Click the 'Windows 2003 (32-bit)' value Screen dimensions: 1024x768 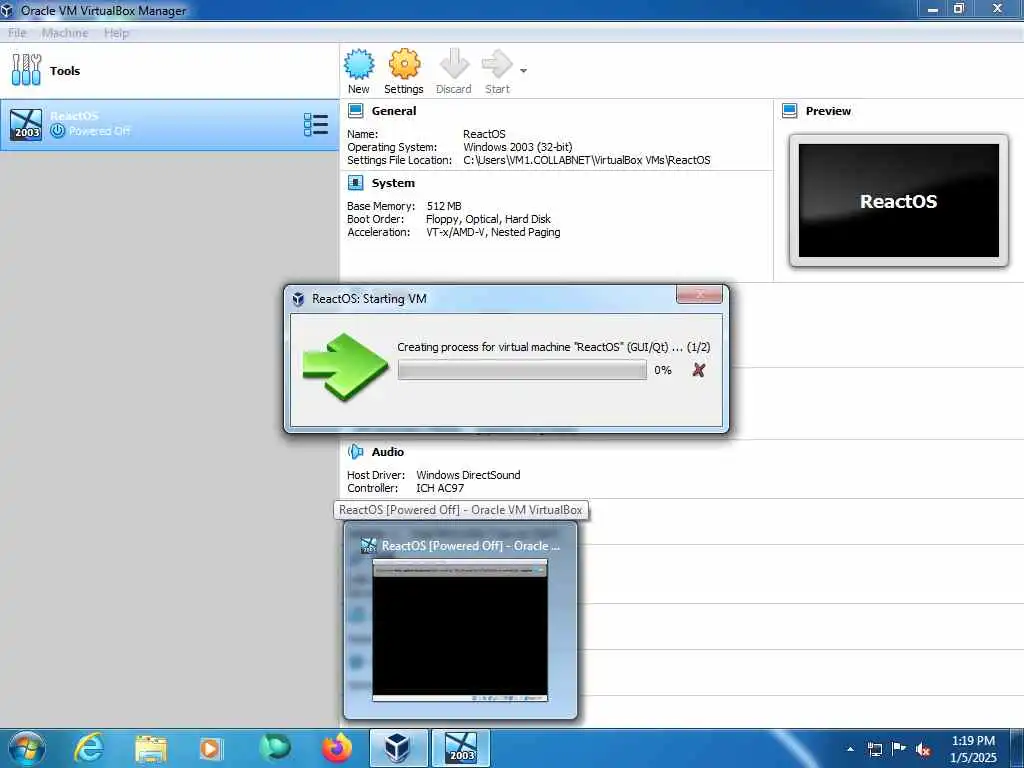[518, 147]
